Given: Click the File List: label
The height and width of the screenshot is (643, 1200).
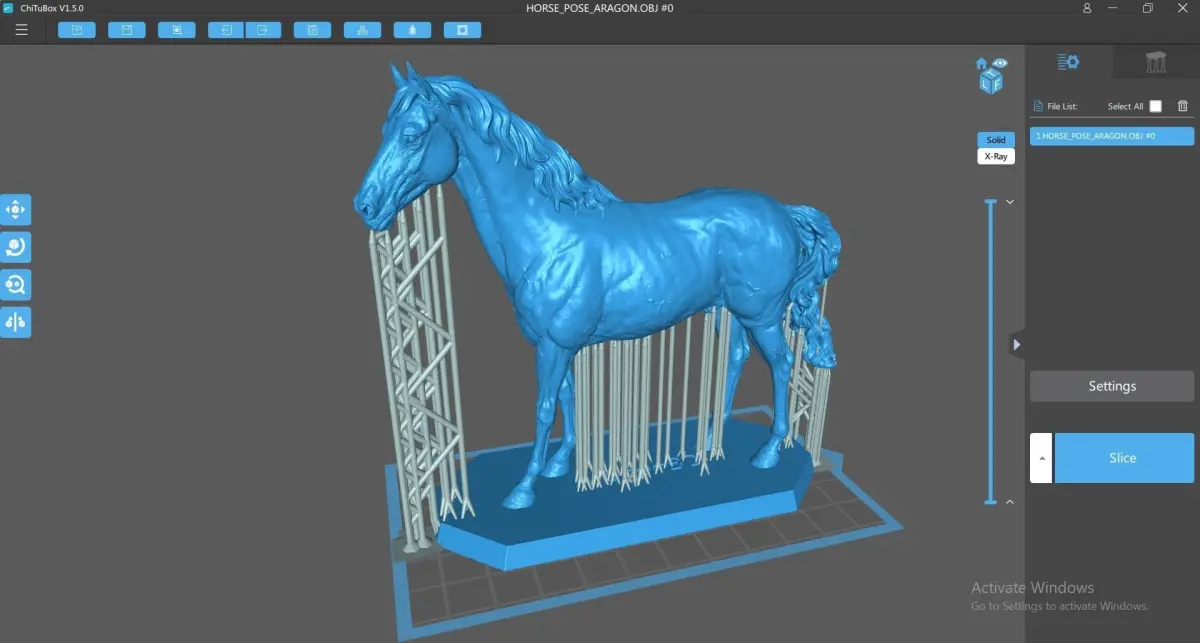Looking at the screenshot, I should [1062, 106].
